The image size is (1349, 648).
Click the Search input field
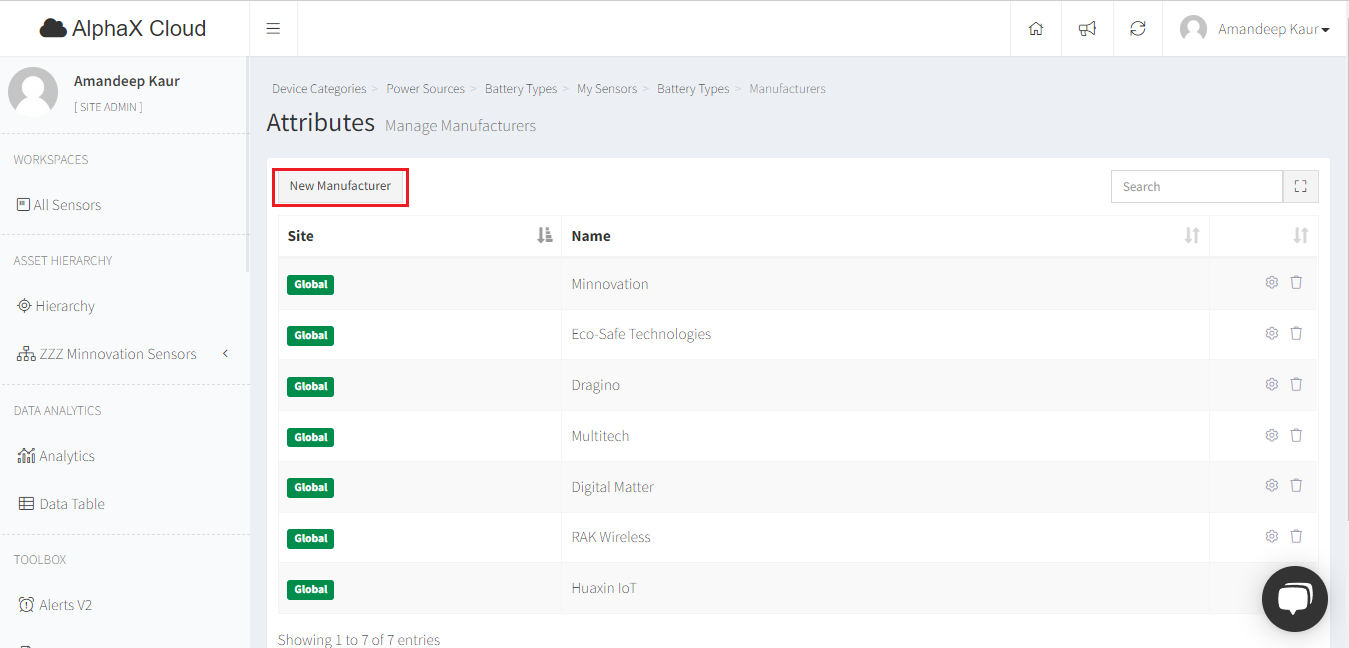click(x=1196, y=187)
